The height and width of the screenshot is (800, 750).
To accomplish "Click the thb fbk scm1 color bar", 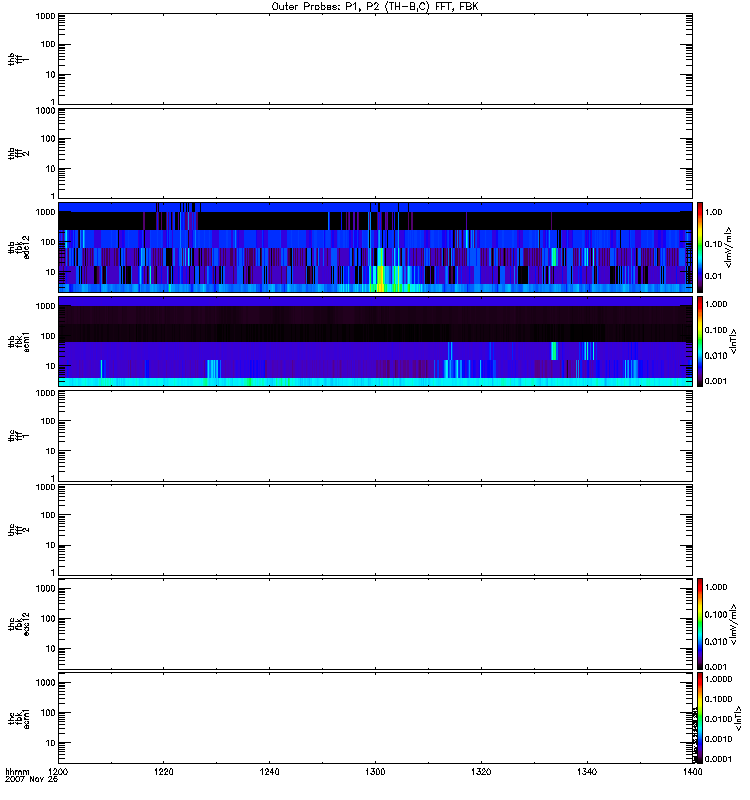I will [x=701, y=341].
